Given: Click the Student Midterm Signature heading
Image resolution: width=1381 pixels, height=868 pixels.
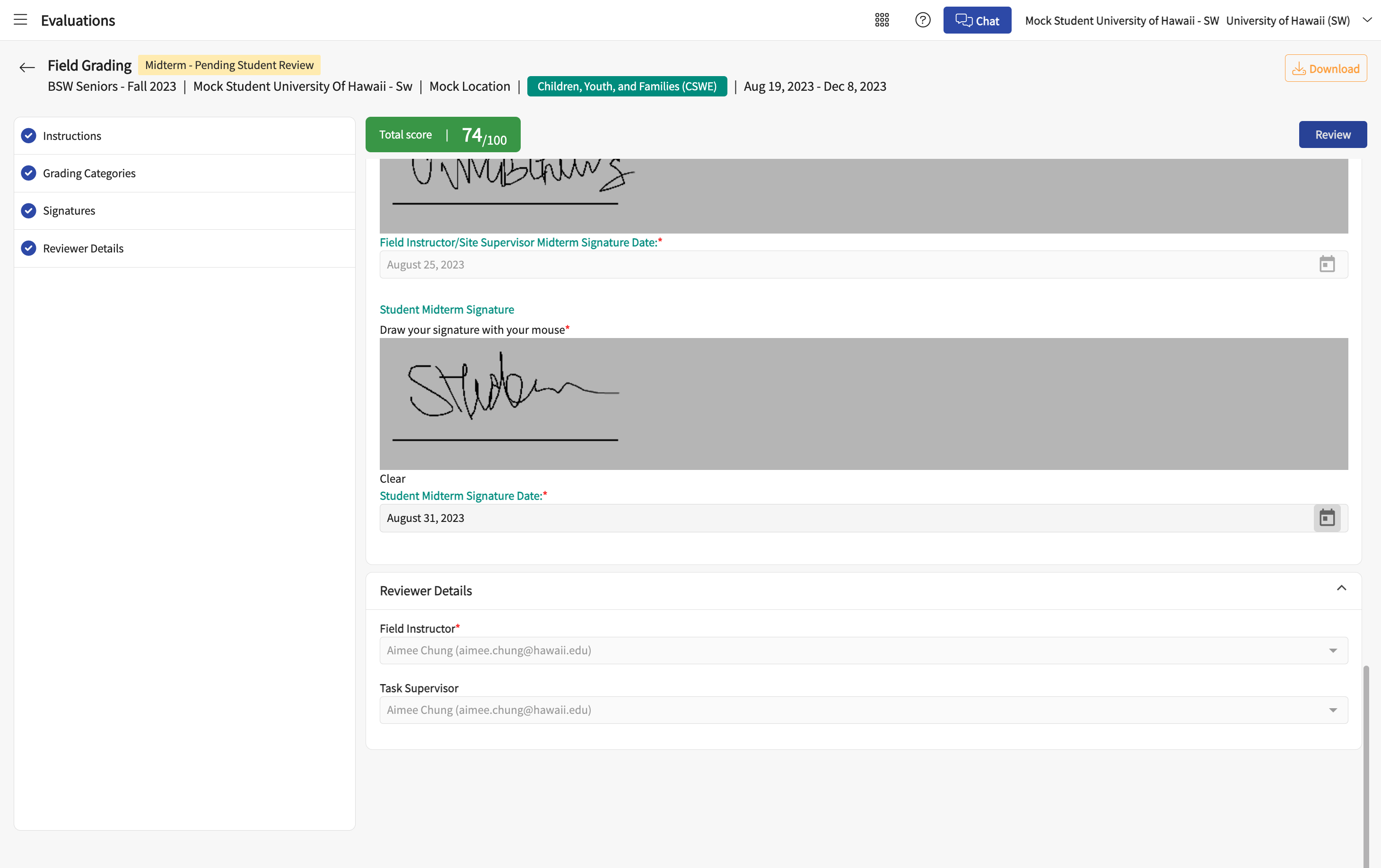Looking at the screenshot, I should pyautogui.click(x=446, y=310).
